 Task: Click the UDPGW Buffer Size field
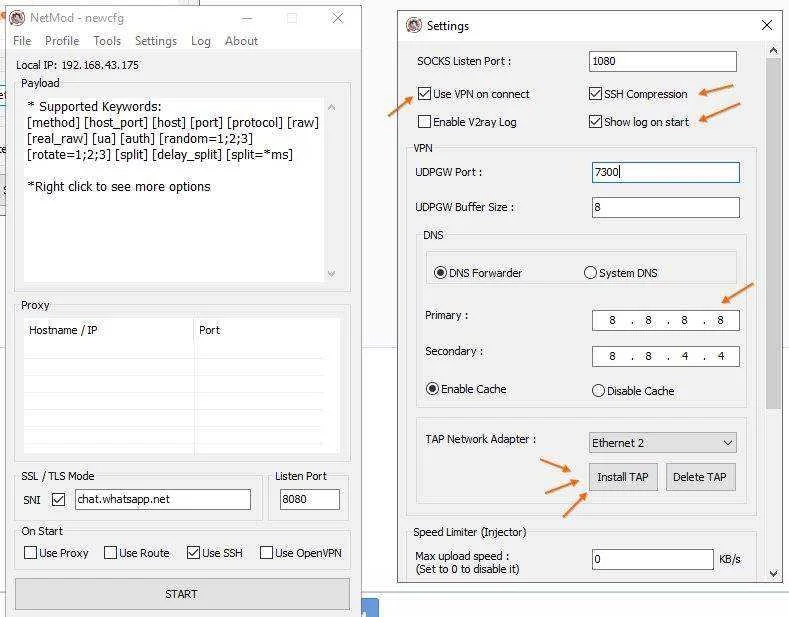(x=666, y=207)
